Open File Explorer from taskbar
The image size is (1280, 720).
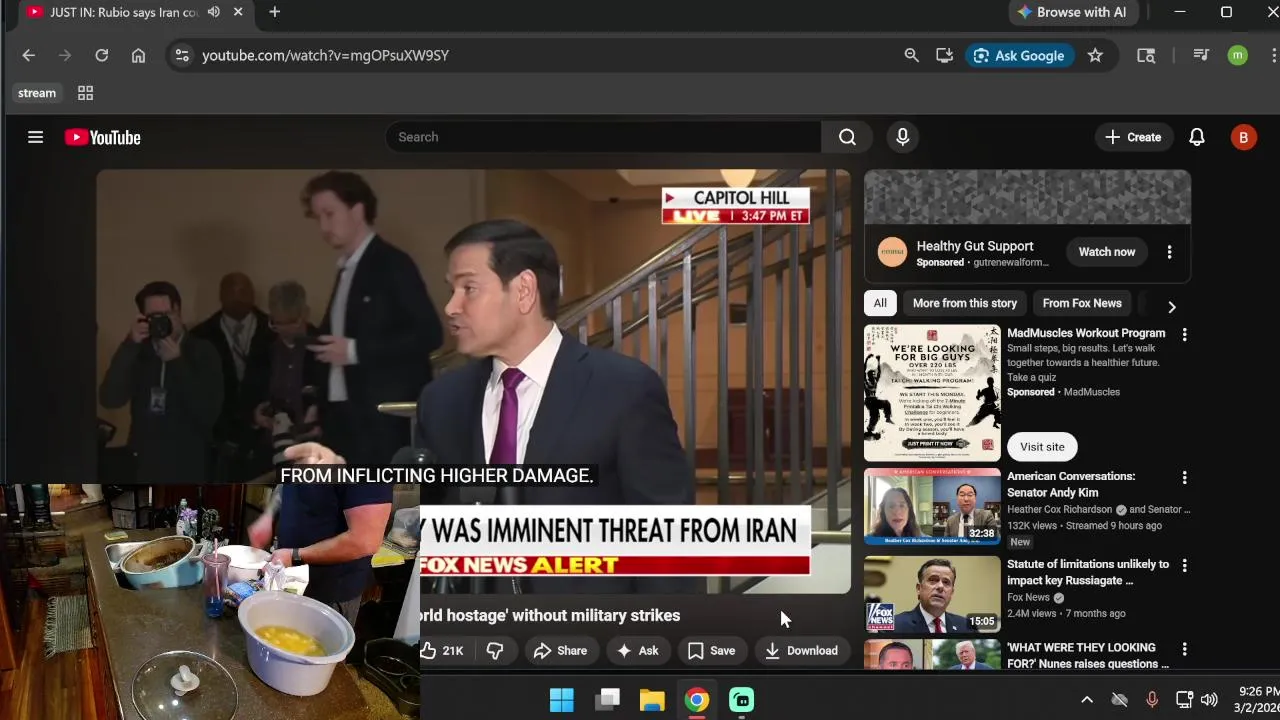(x=652, y=700)
